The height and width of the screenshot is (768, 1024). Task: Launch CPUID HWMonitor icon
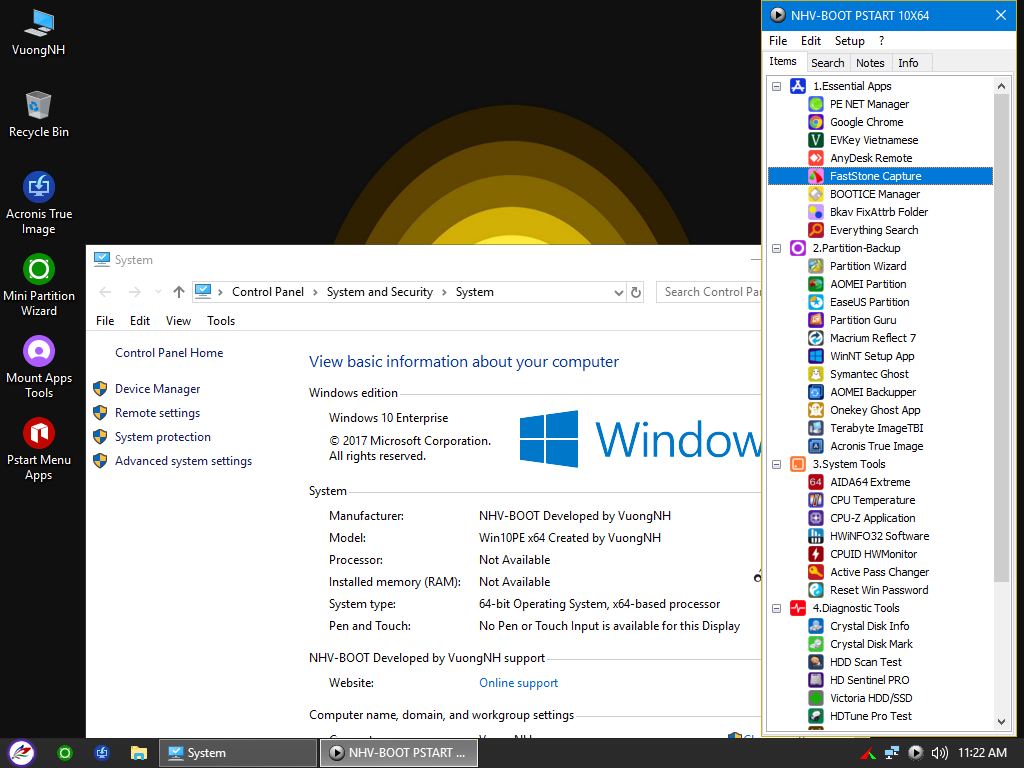[816, 554]
